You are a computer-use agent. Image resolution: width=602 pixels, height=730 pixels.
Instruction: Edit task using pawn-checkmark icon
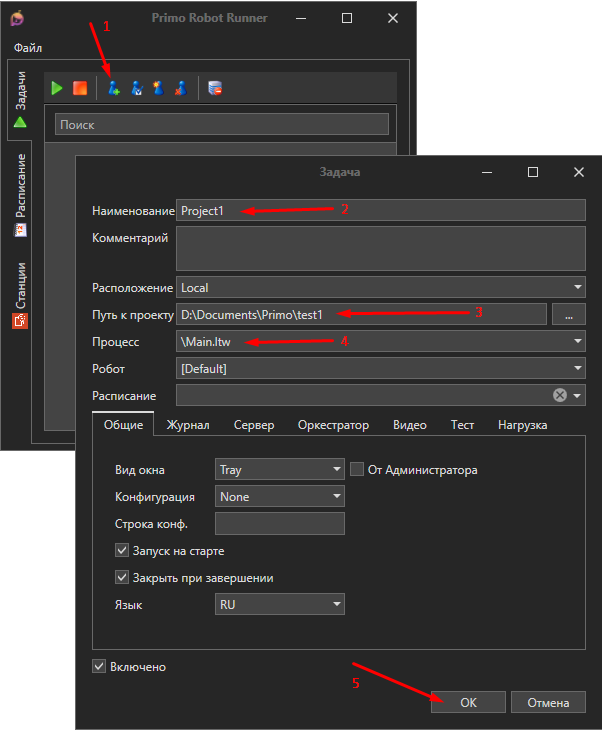[137, 88]
